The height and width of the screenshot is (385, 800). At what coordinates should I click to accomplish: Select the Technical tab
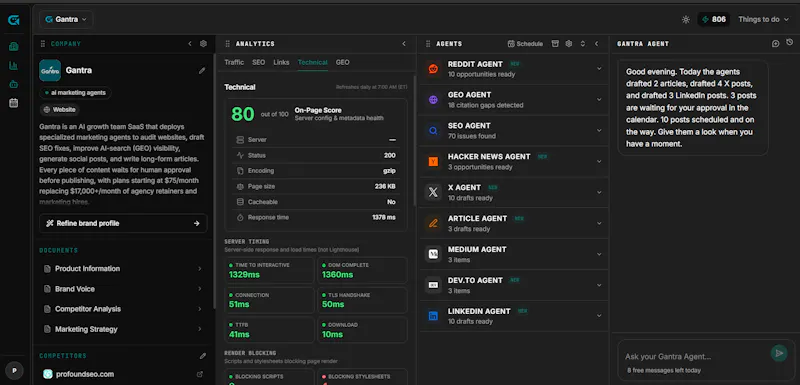click(313, 62)
